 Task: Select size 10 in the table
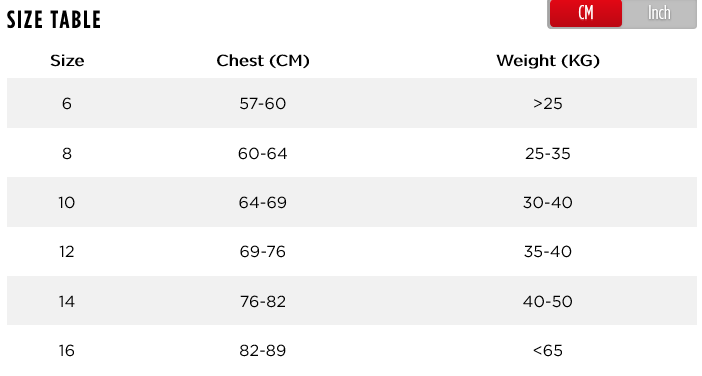(67, 202)
